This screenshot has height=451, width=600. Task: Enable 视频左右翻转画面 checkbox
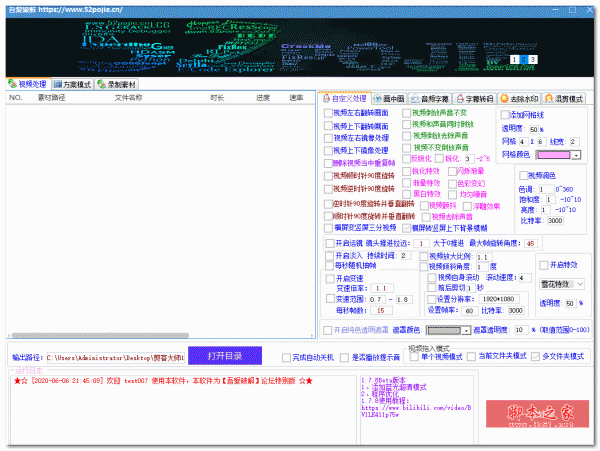pos(328,113)
